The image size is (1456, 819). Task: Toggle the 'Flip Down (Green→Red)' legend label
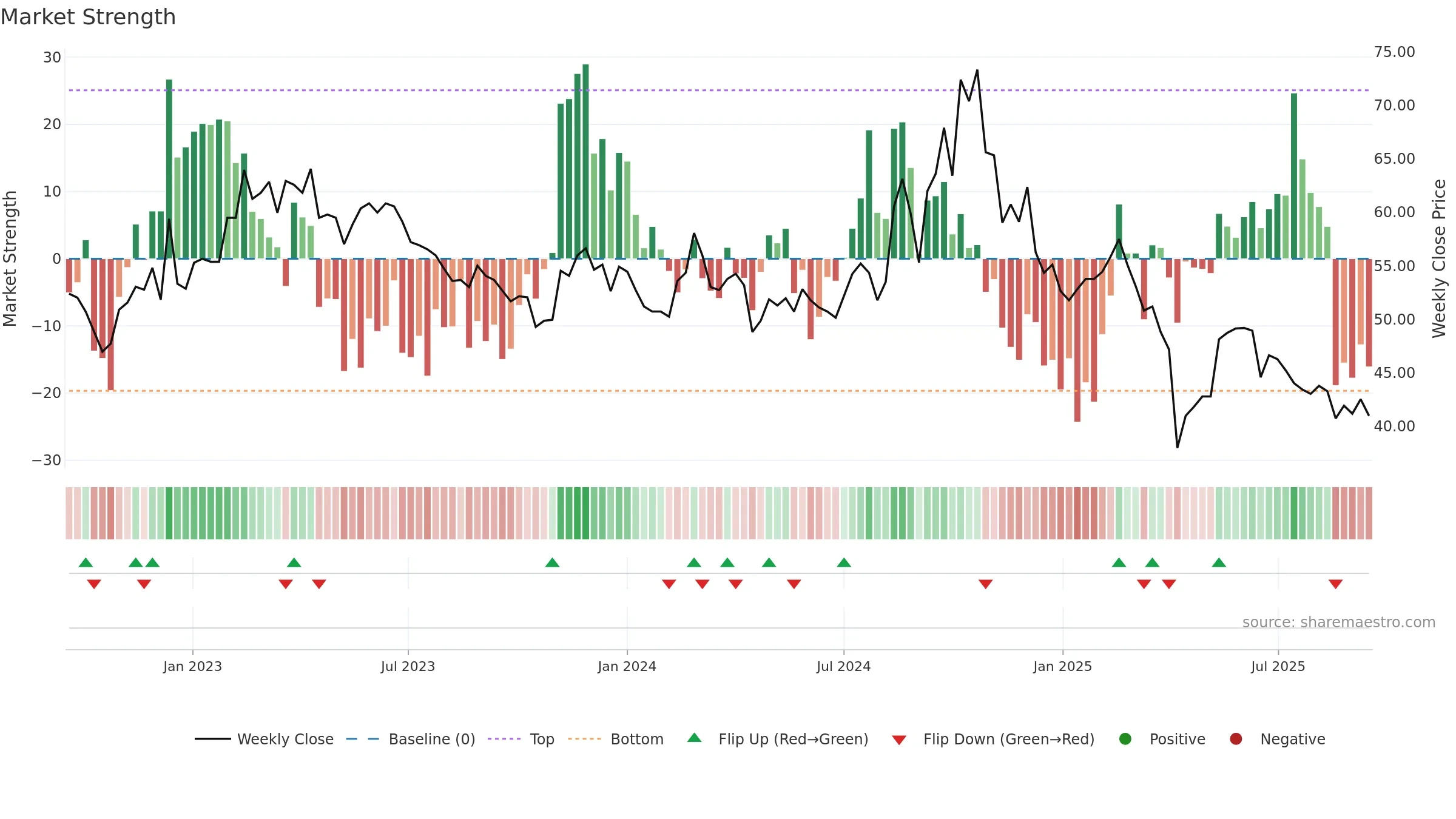tap(1009, 740)
